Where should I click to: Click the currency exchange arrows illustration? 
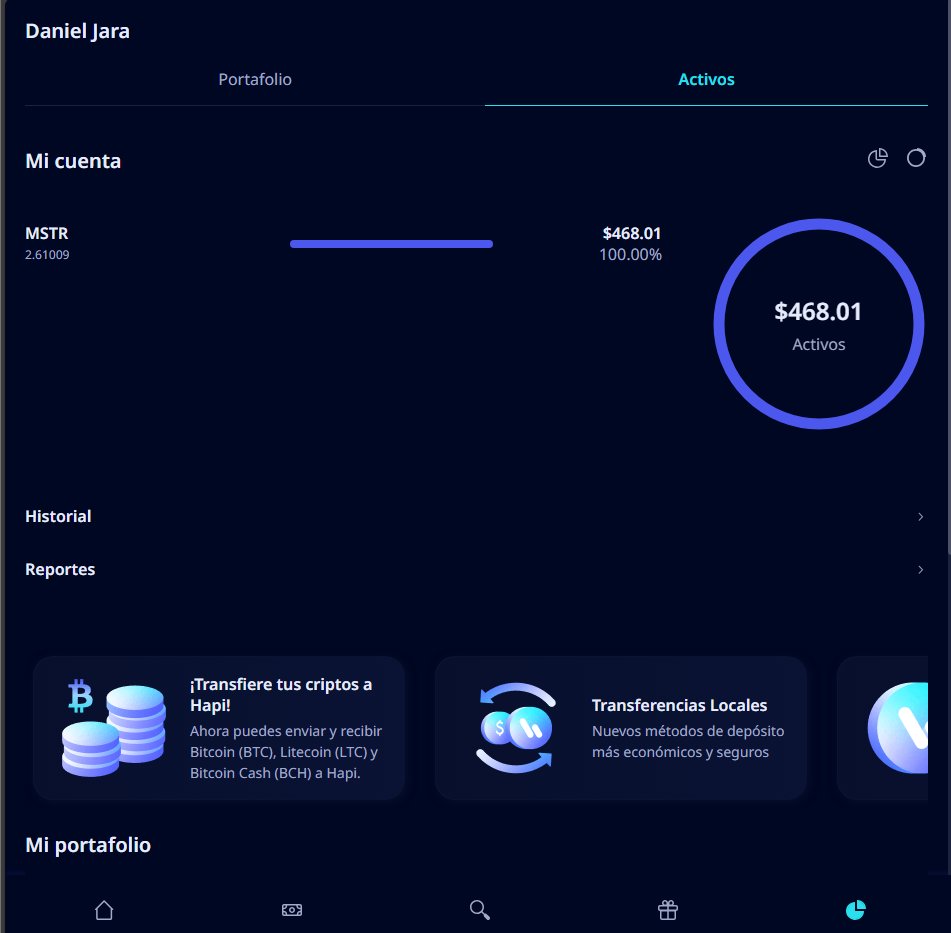[516, 728]
